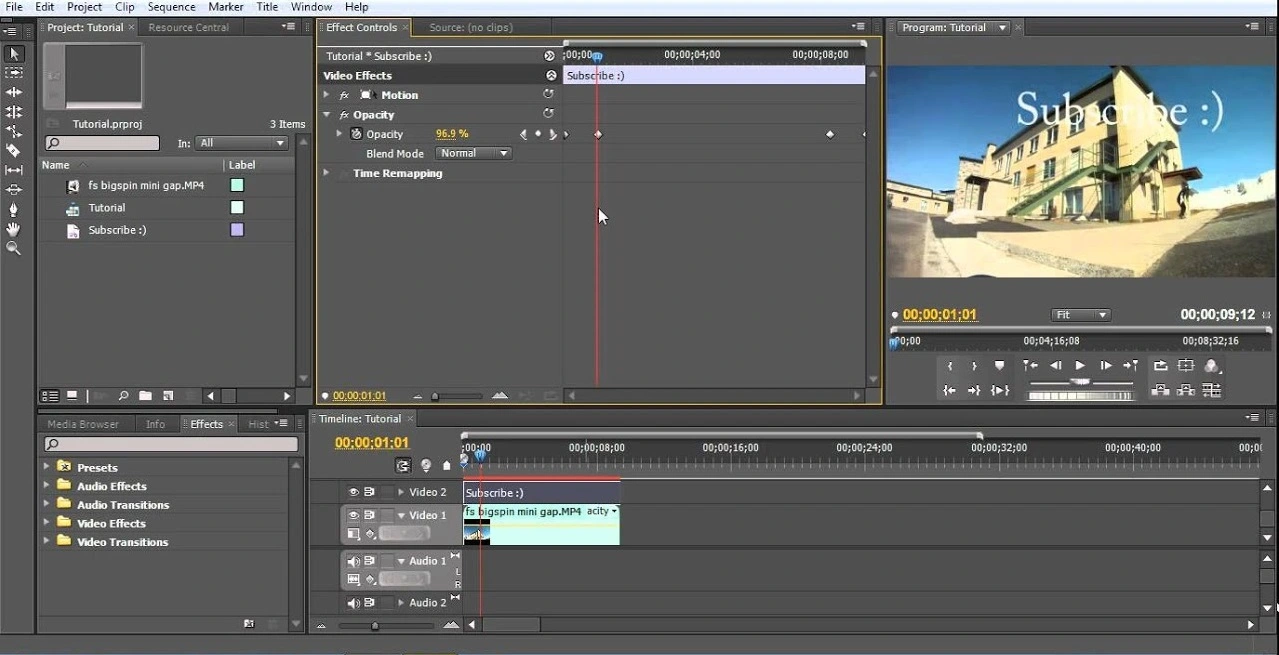The image size is (1279, 655).
Task: Click the Find icon in Project panel
Action: (x=123, y=396)
